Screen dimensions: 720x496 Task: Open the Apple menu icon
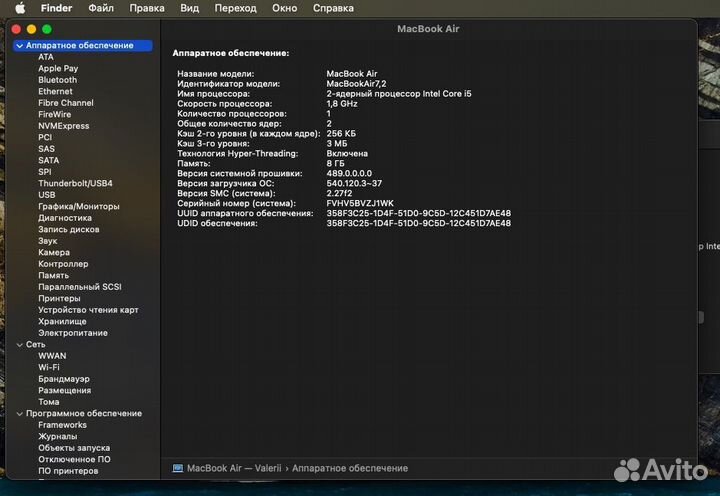[x=19, y=8]
